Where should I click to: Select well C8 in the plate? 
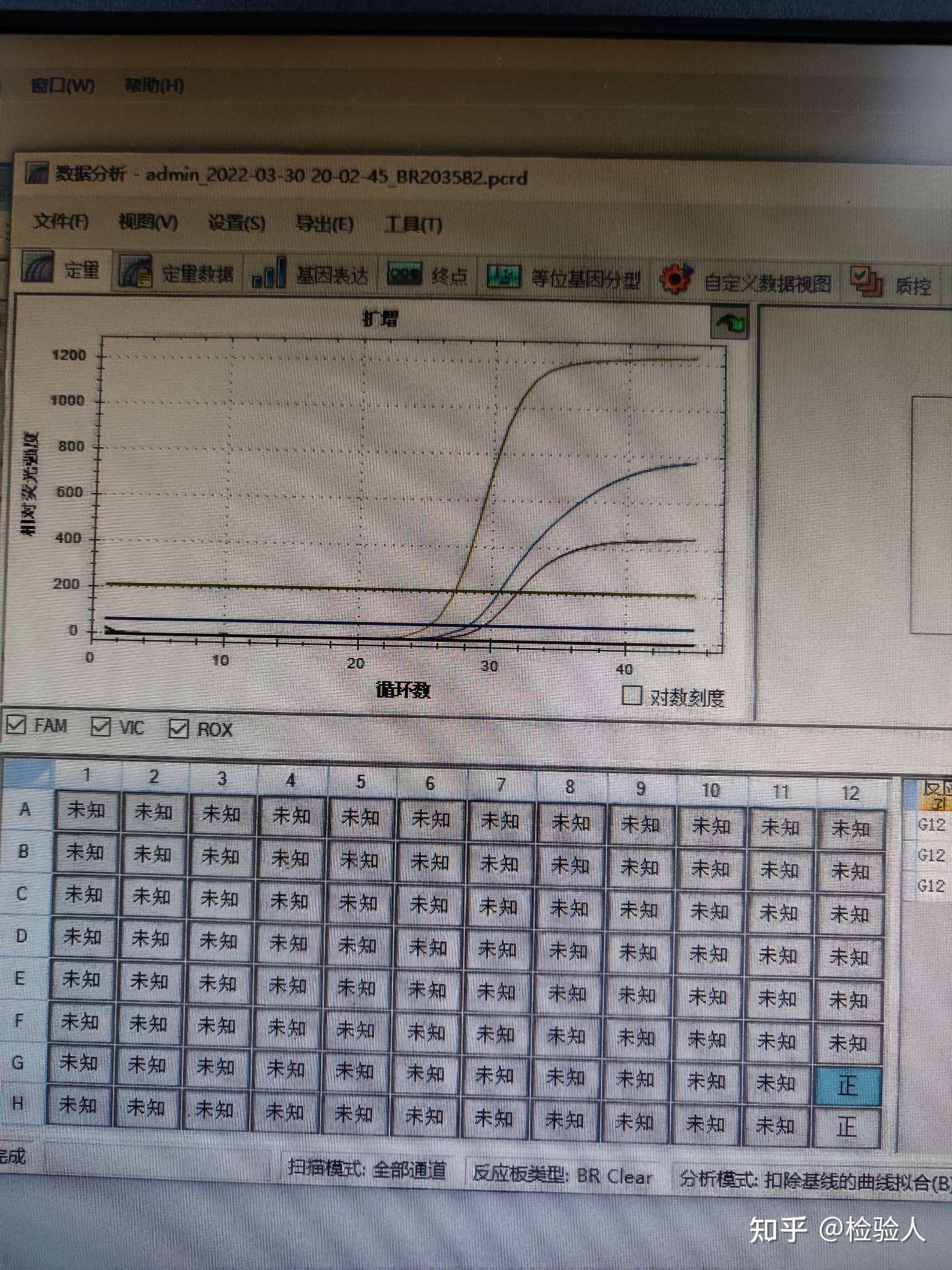tap(570, 908)
